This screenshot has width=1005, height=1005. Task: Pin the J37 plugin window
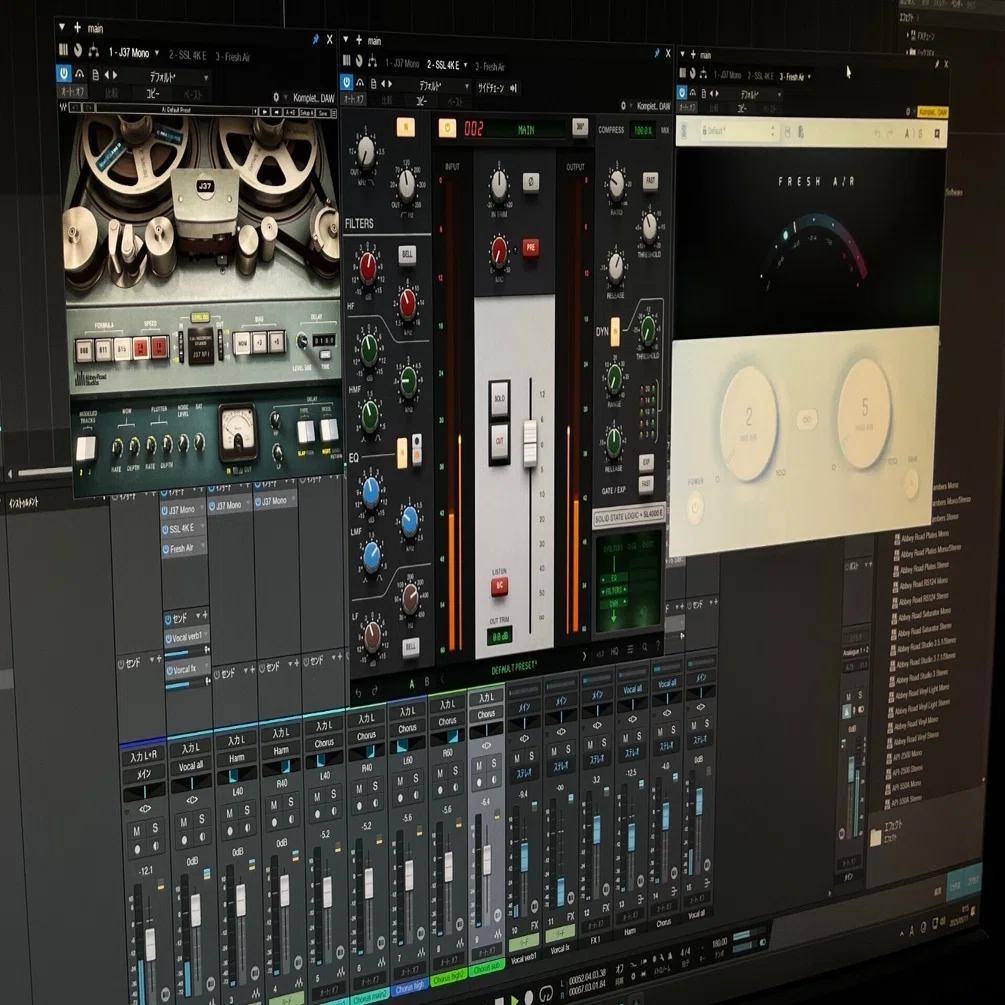pyautogui.click(x=315, y=39)
